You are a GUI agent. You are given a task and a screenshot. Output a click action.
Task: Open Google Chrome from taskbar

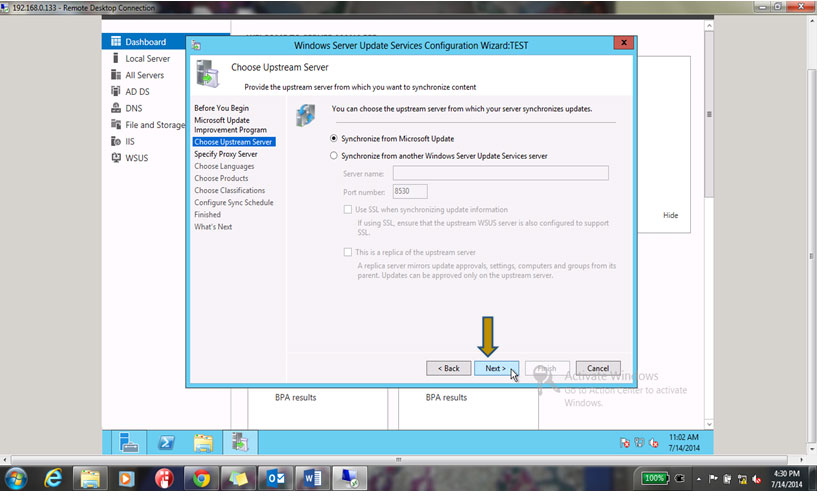(201, 479)
